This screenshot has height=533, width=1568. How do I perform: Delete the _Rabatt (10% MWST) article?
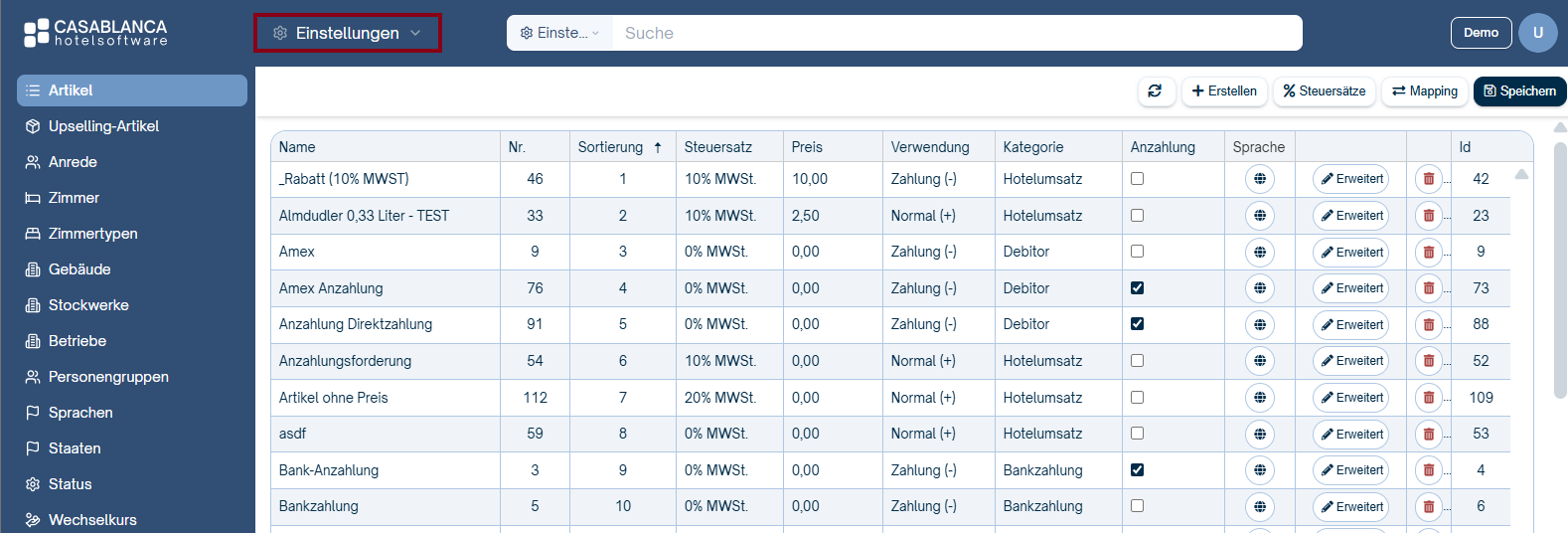click(1429, 179)
